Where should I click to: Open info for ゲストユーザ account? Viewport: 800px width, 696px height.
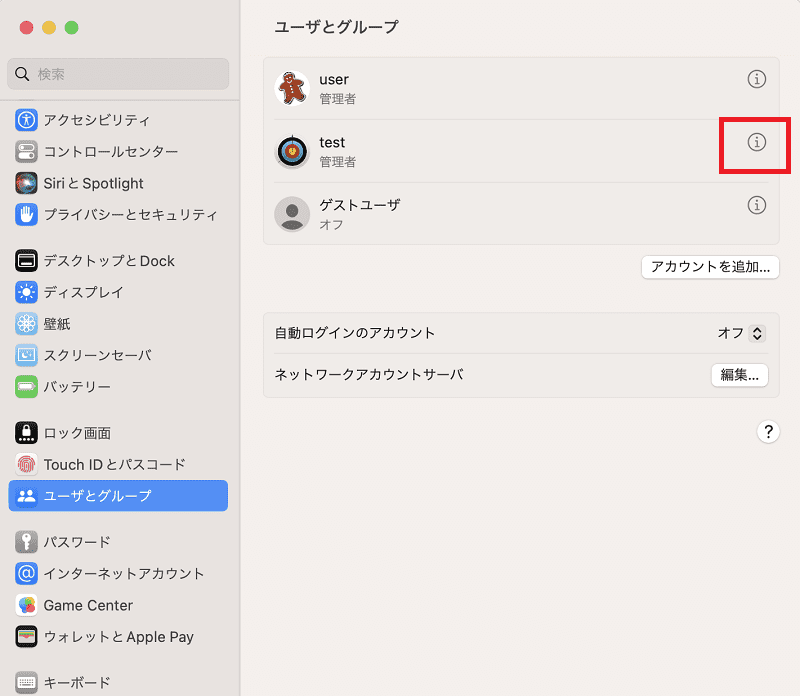coord(757,205)
